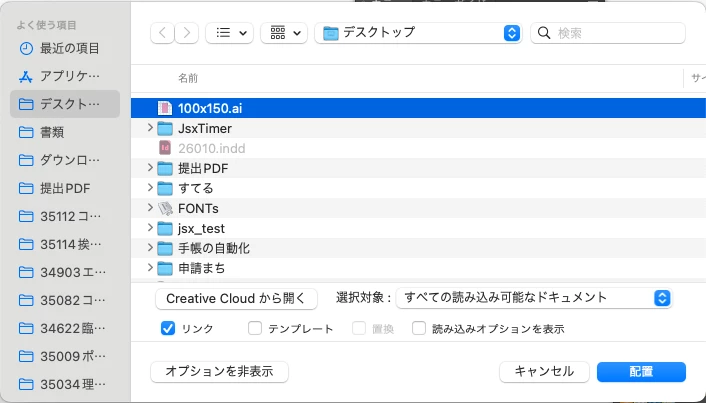Select the 手帳の自動化 folder icon

(x=165, y=248)
